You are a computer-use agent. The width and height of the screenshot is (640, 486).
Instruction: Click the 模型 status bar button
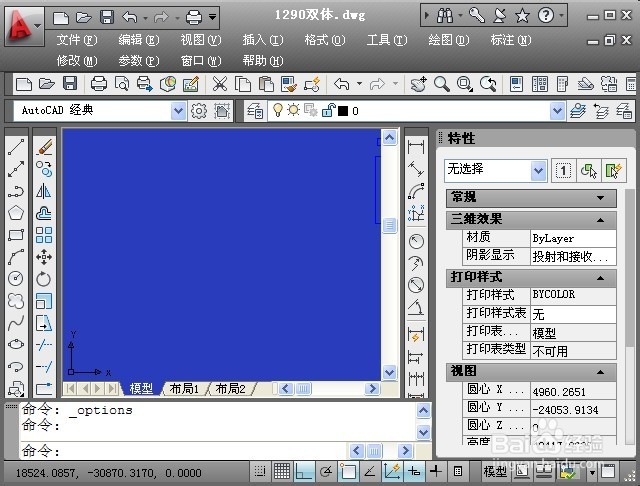[x=495, y=472]
